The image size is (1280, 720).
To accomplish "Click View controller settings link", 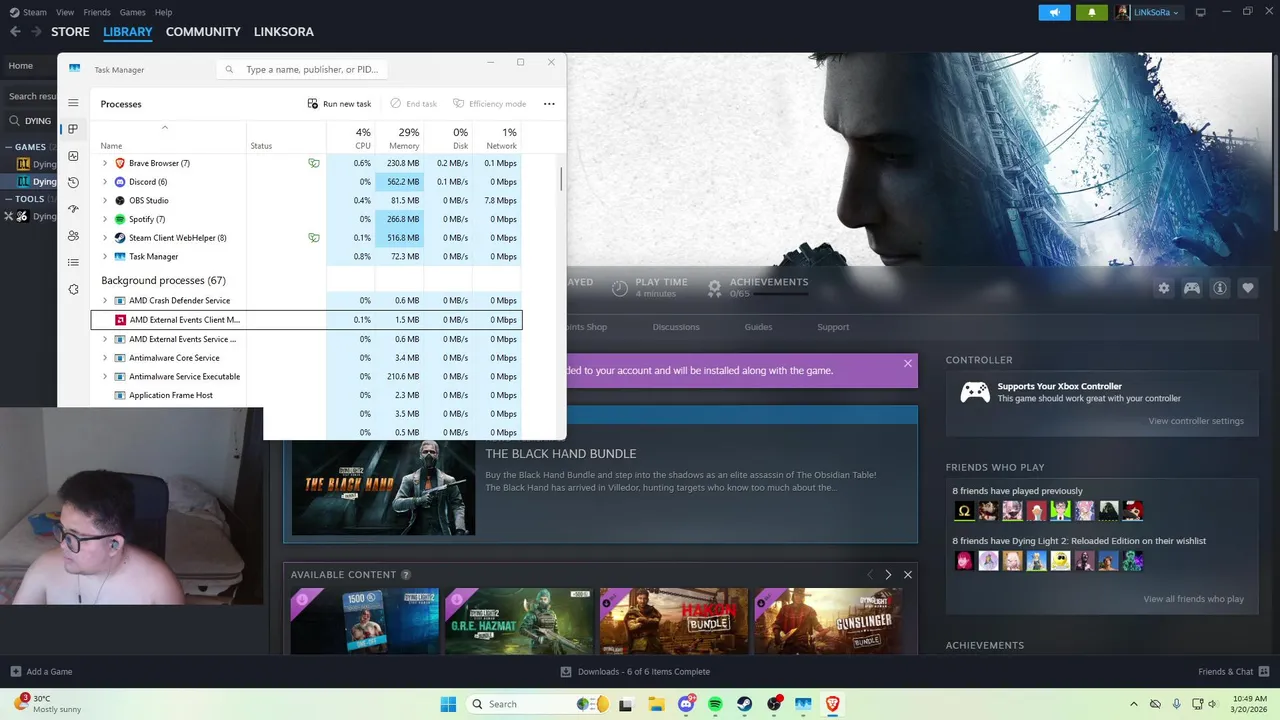I will (1196, 421).
